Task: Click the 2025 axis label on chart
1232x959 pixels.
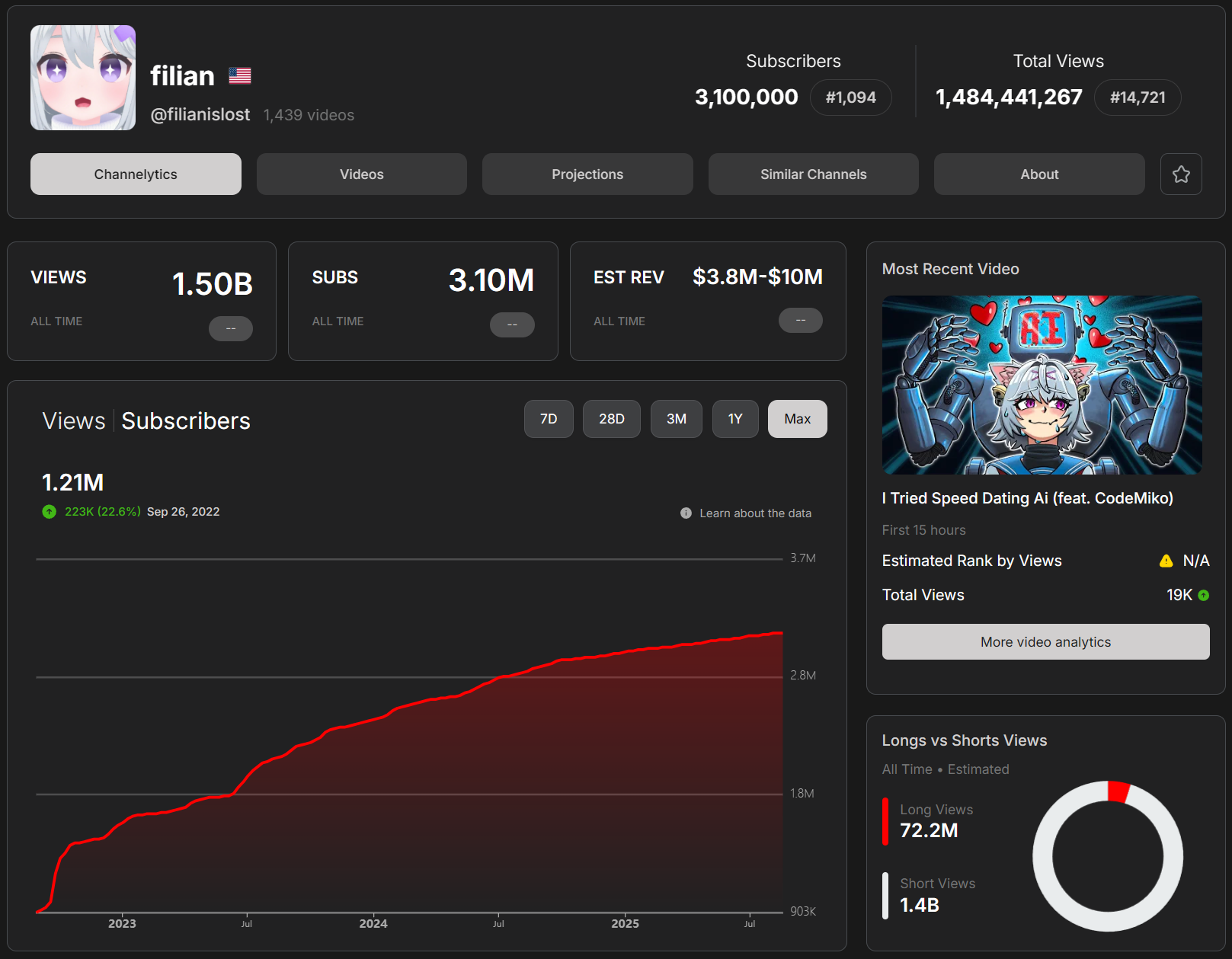Action: coord(625,924)
